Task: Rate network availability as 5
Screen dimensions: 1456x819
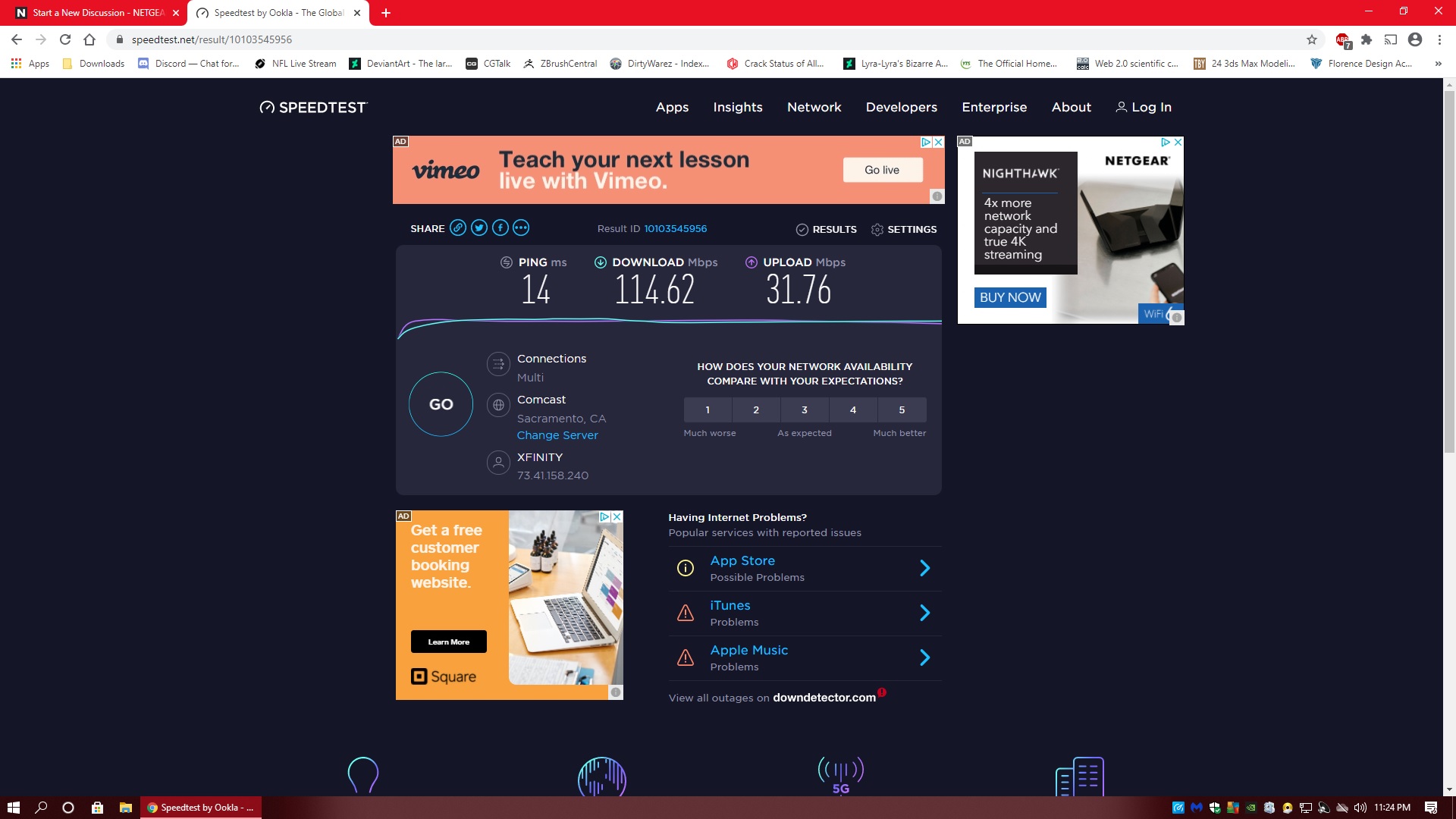Action: [902, 409]
